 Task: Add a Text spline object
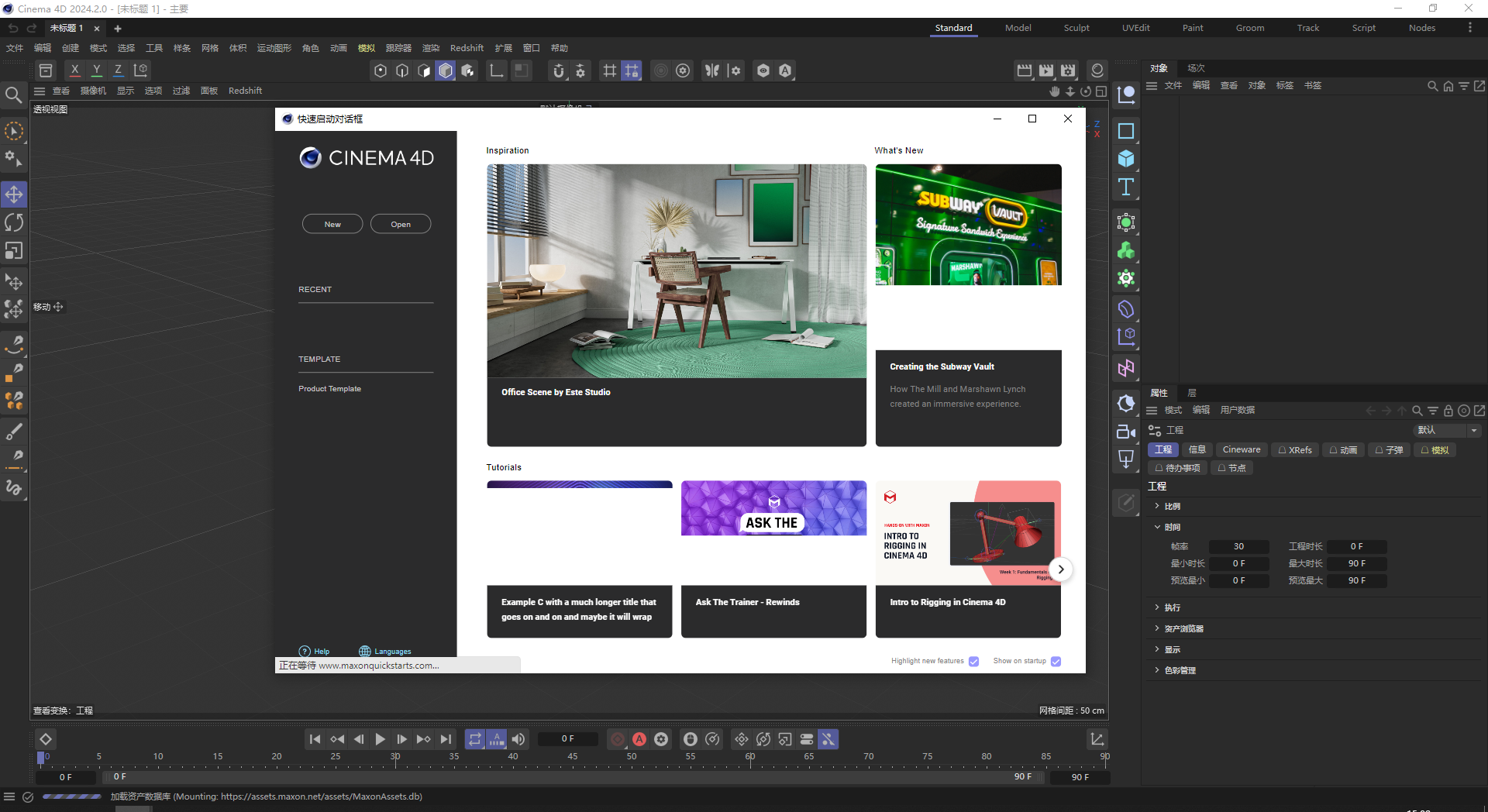[x=1126, y=187]
